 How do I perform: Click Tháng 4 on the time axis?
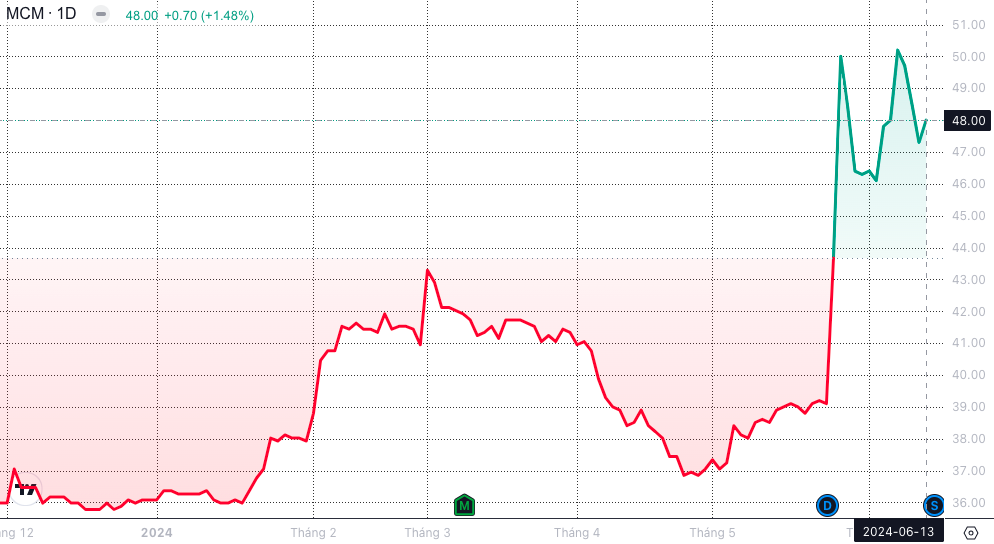576,532
